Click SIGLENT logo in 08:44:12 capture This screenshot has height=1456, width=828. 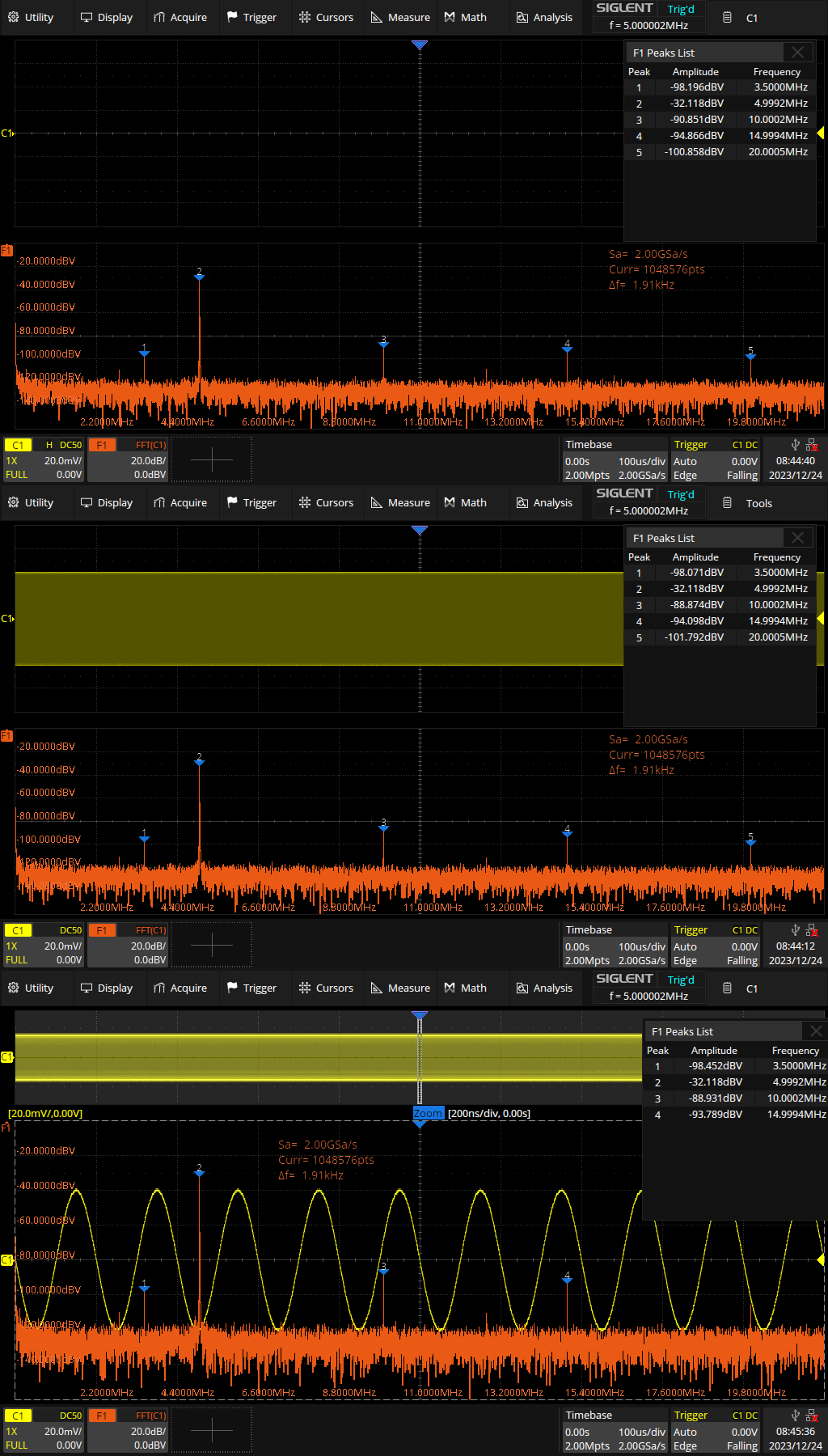click(624, 493)
